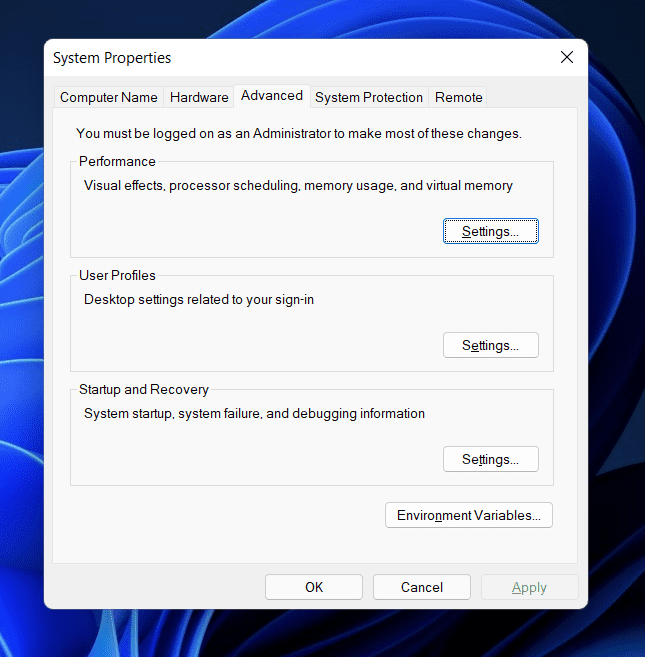
Task: Click the User Profiles group label
Action: click(117, 275)
